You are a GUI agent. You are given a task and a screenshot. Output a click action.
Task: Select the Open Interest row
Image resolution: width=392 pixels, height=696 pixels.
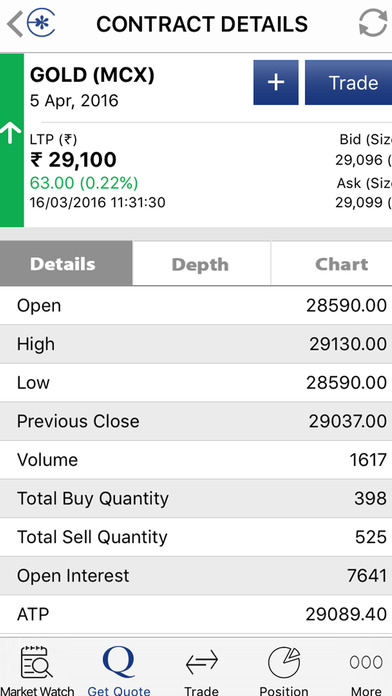pos(196,576)
